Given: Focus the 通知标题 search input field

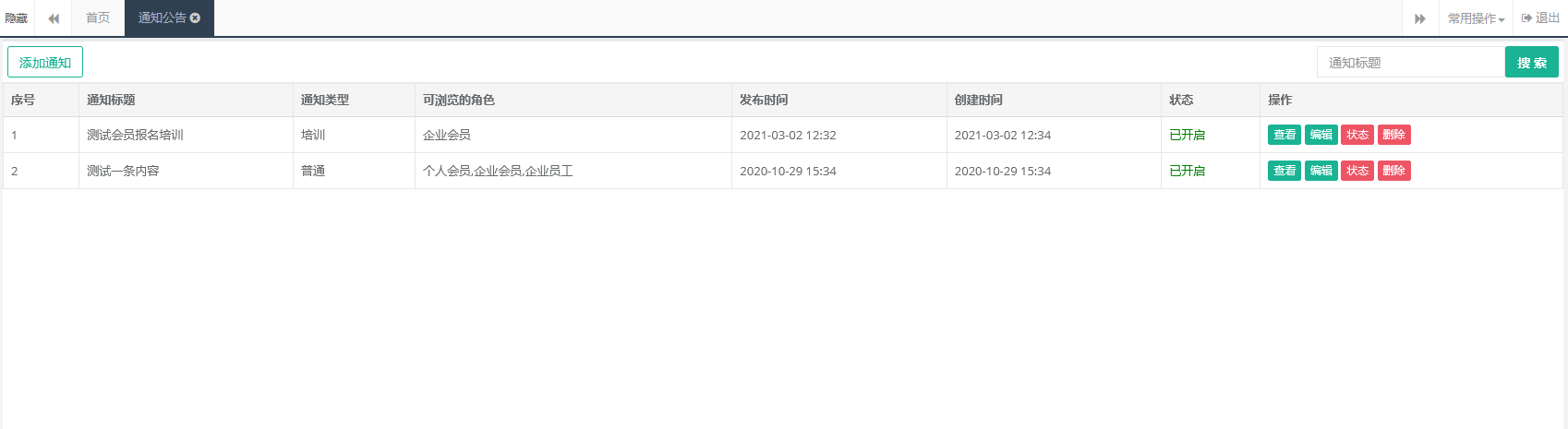Looking at the screenshot, I should point(1409,63).
